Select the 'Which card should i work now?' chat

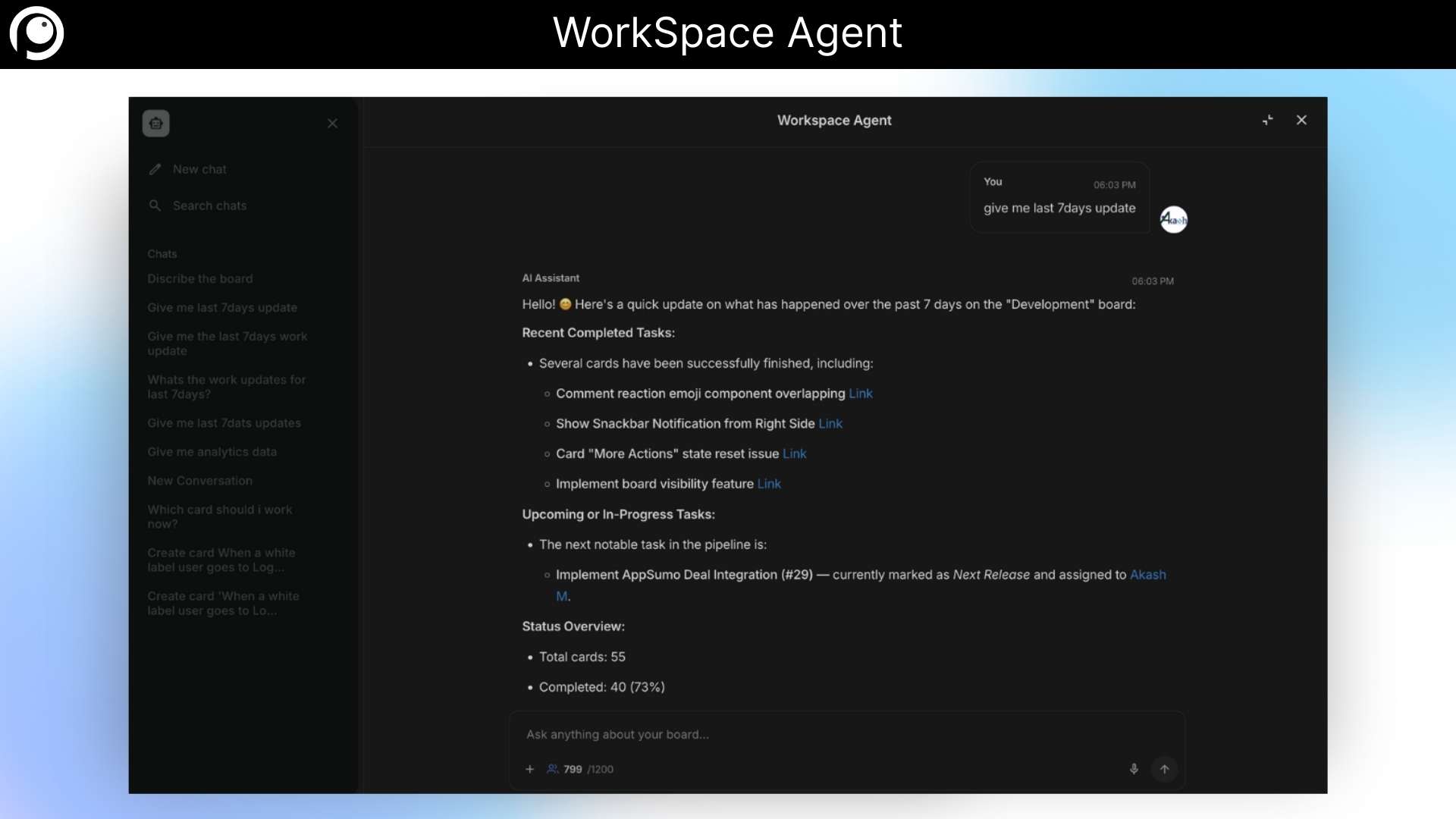coord(221,516)
